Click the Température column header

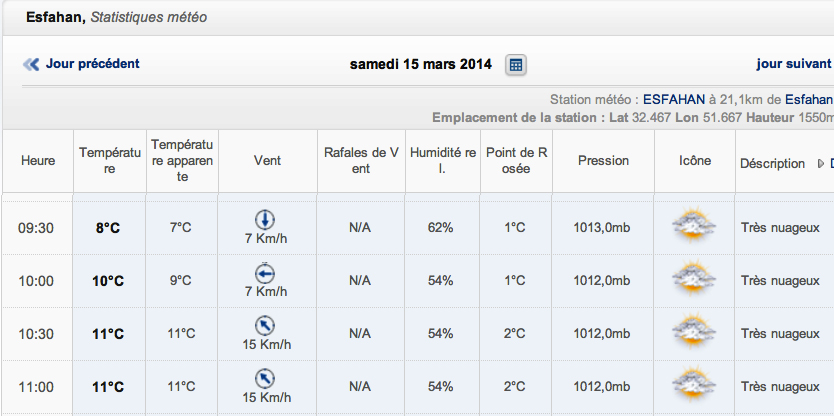(x=110, y=161)
